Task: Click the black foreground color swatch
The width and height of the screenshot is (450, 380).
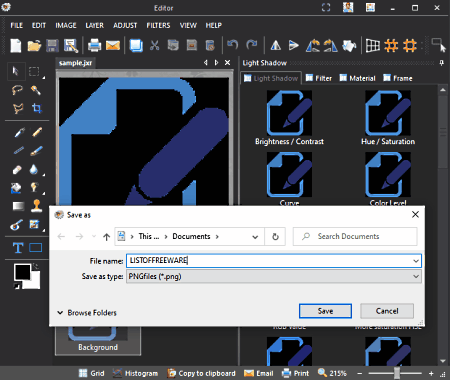Action: [22, 272]
